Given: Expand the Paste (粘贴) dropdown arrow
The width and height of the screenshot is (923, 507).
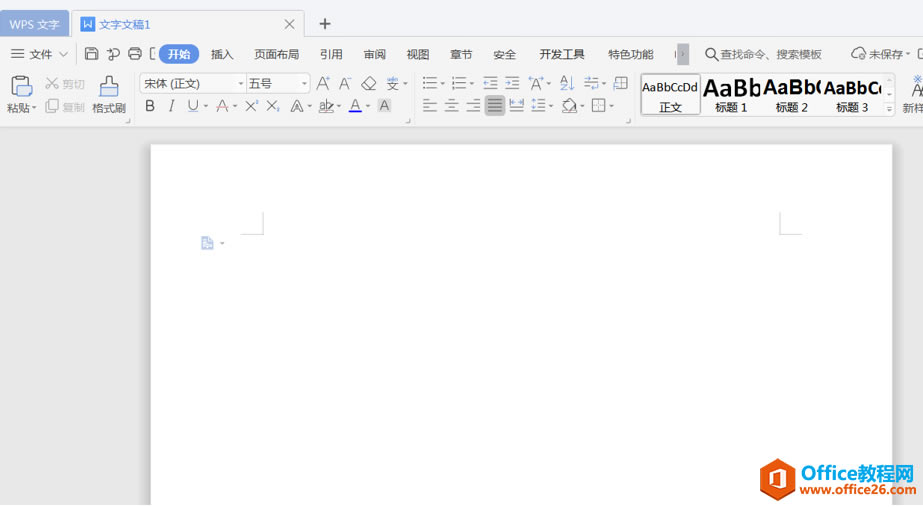Looking at the screenshot, I should coord(34,108).
